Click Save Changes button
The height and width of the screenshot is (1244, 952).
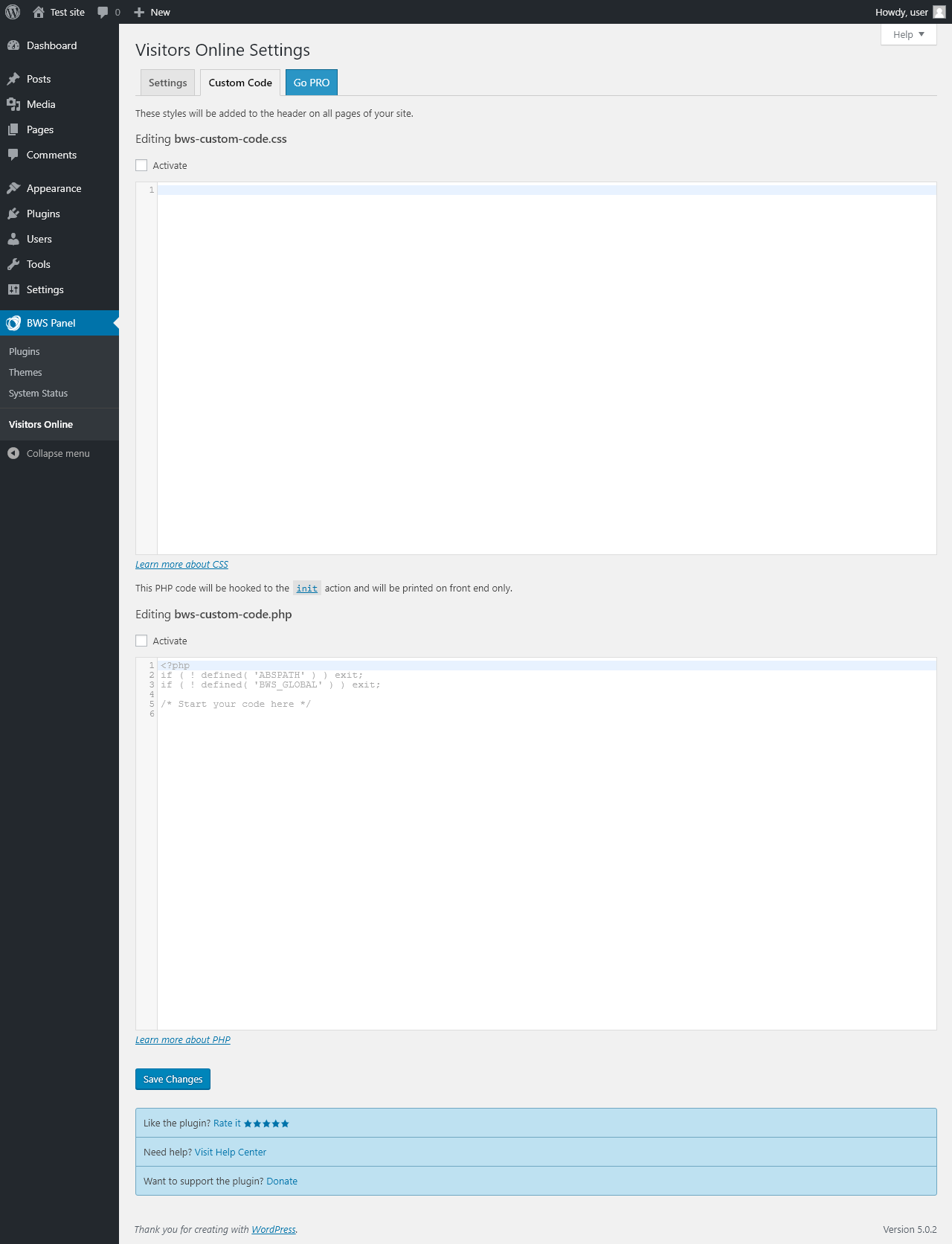click(173, 1079)
